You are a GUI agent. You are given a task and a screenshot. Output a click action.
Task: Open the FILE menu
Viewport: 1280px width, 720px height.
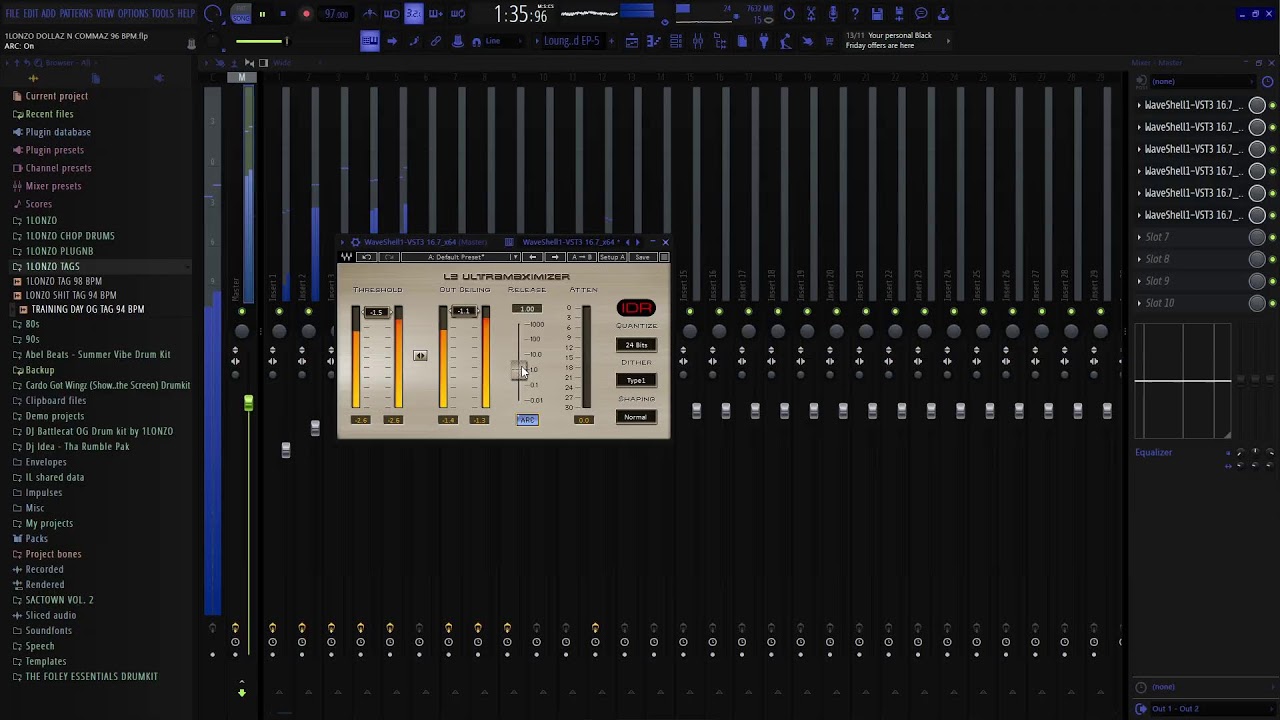[13, 14]
